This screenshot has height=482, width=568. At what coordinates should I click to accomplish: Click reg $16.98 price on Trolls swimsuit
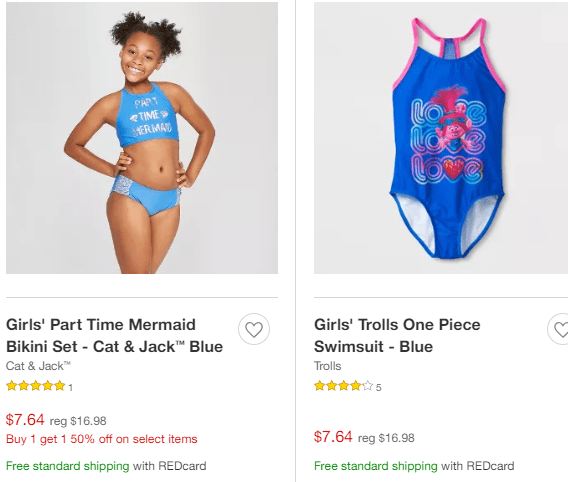tap(386, 438)
